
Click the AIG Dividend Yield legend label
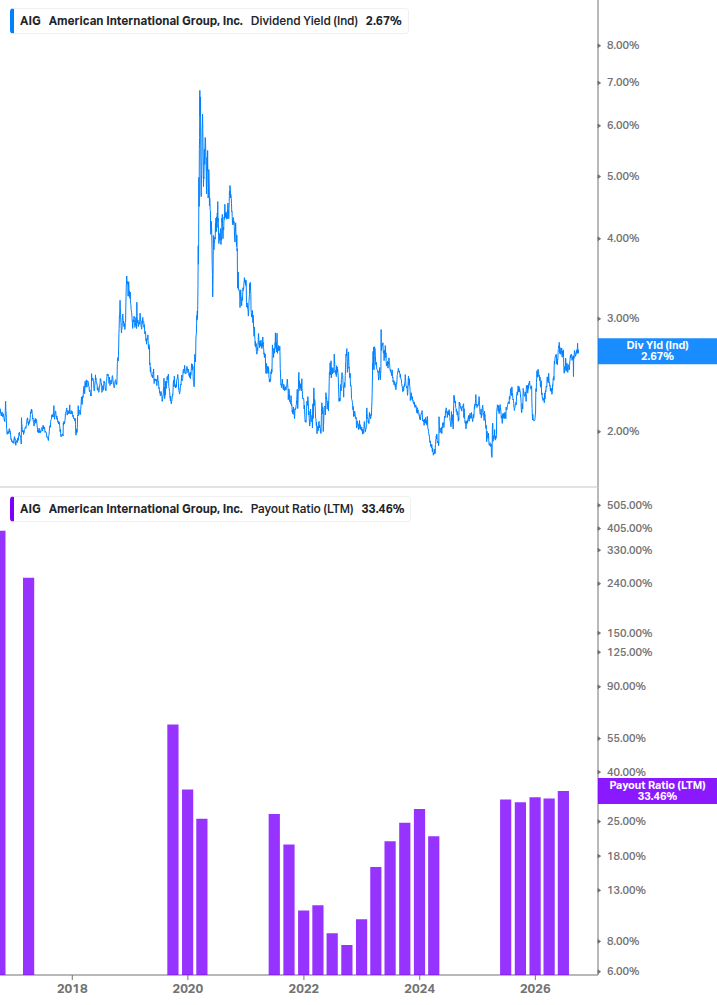pos(210,21)
